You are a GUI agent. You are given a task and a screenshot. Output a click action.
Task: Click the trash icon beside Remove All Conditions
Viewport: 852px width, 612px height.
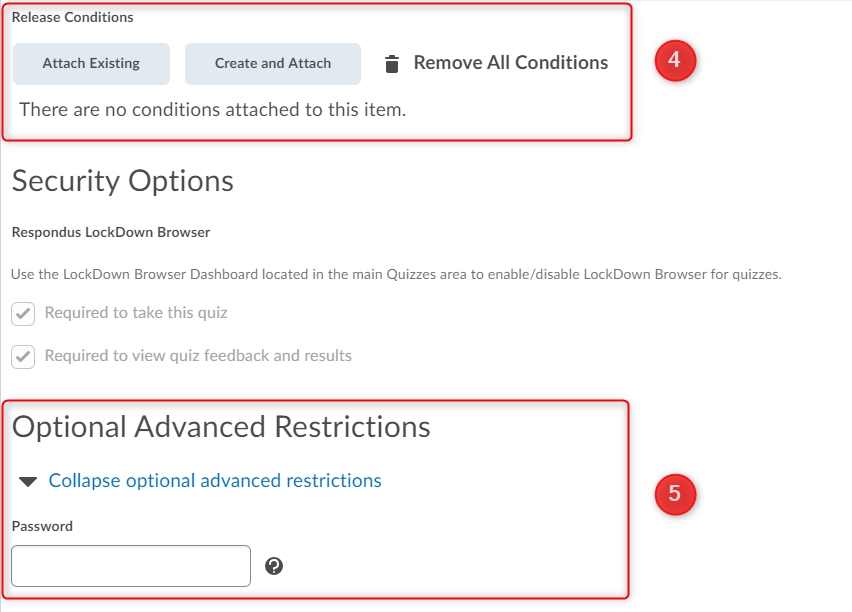click(x=392, y=64)
